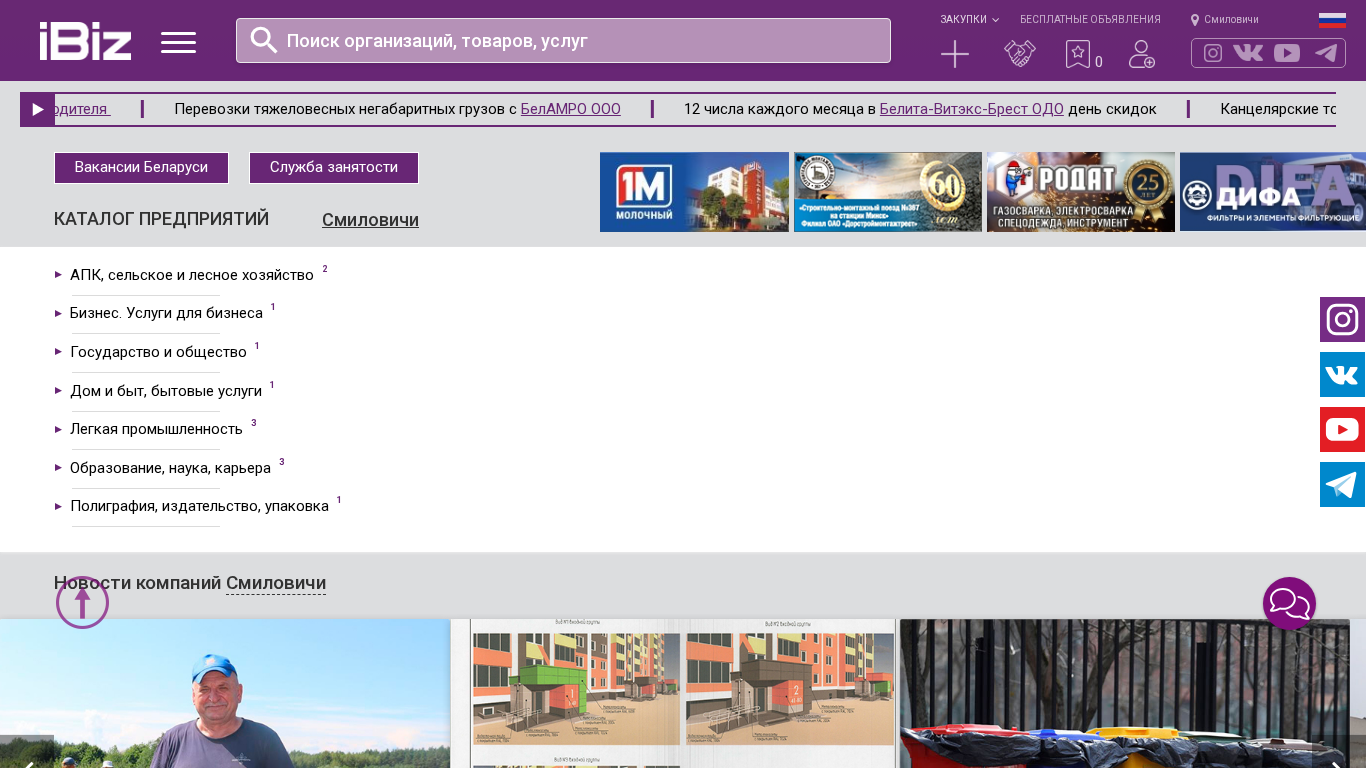
Task: Open the Telegram sidebar icon on the right
Action: tap(1342, 485)
